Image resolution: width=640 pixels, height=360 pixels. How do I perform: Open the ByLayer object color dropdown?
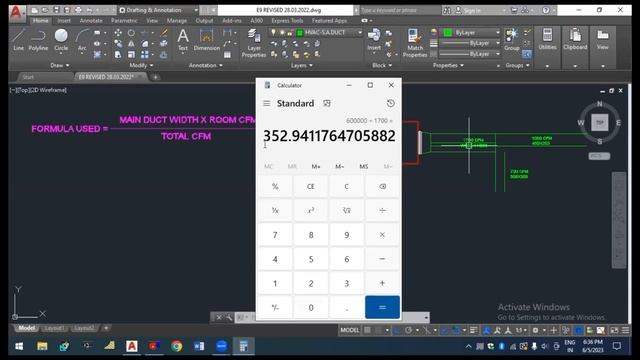click(498, 32)
